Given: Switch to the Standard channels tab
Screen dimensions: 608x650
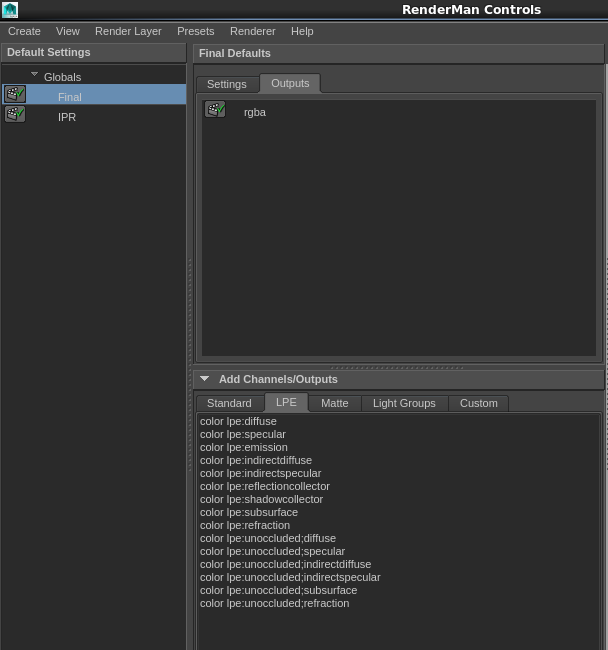Looking at the screenshot, I should (229, 403).
